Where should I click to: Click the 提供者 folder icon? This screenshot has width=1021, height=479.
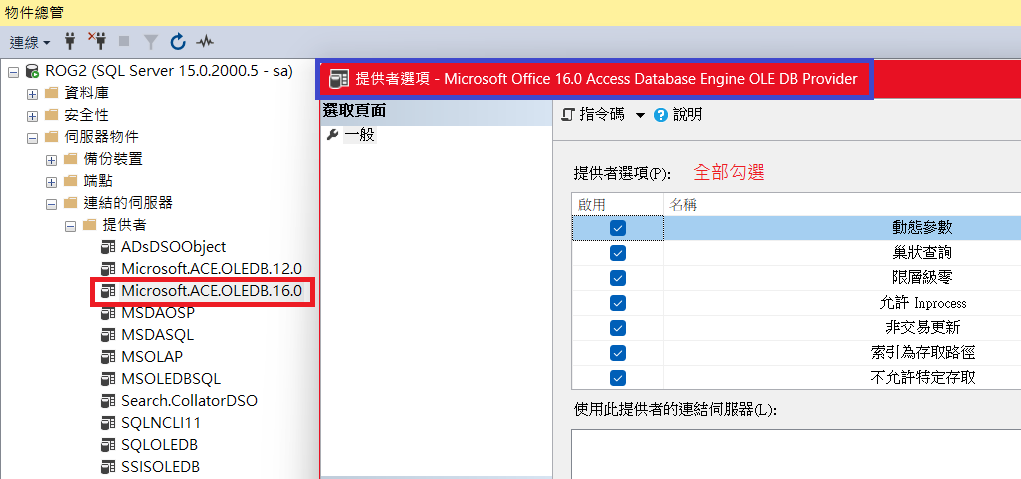(90, 225)
